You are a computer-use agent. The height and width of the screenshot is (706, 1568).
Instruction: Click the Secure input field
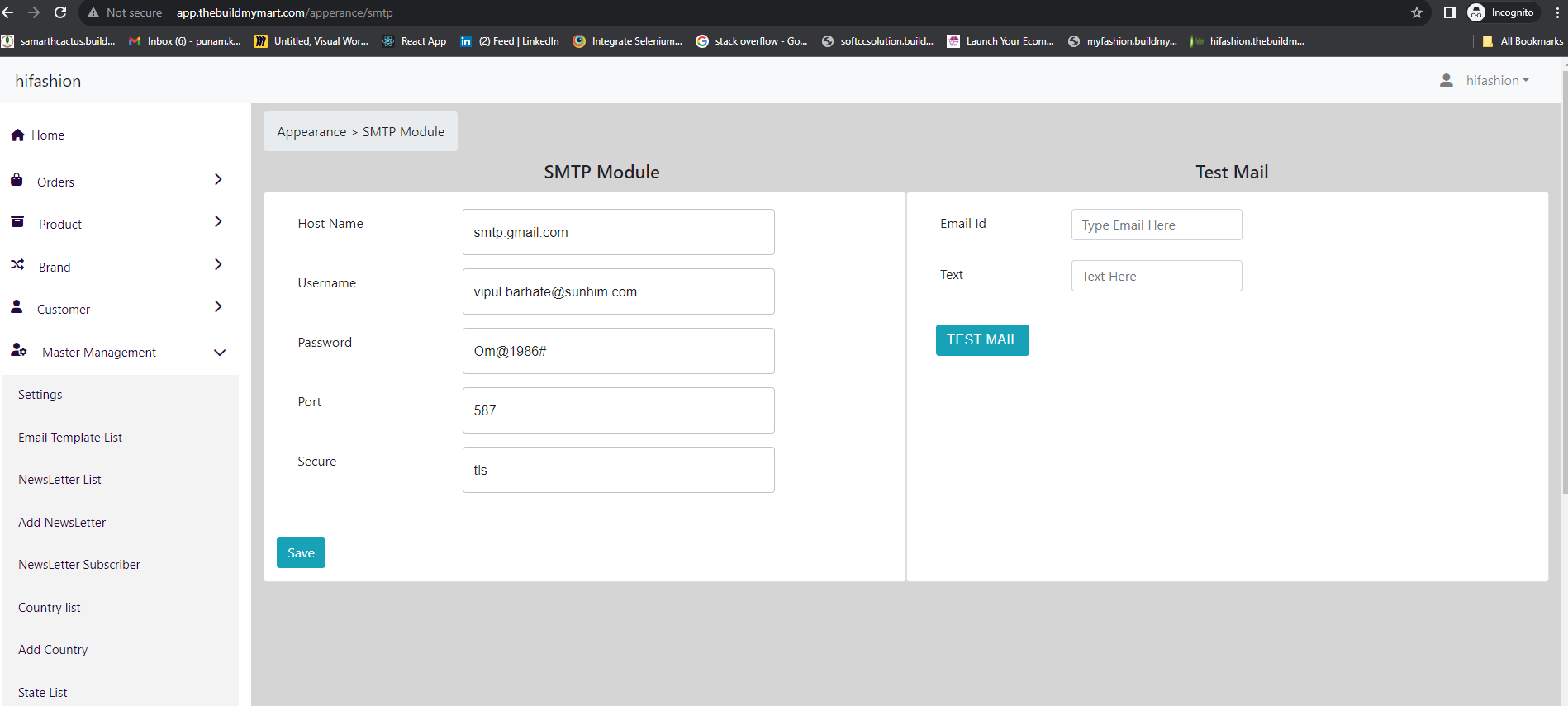pos(619,470)
